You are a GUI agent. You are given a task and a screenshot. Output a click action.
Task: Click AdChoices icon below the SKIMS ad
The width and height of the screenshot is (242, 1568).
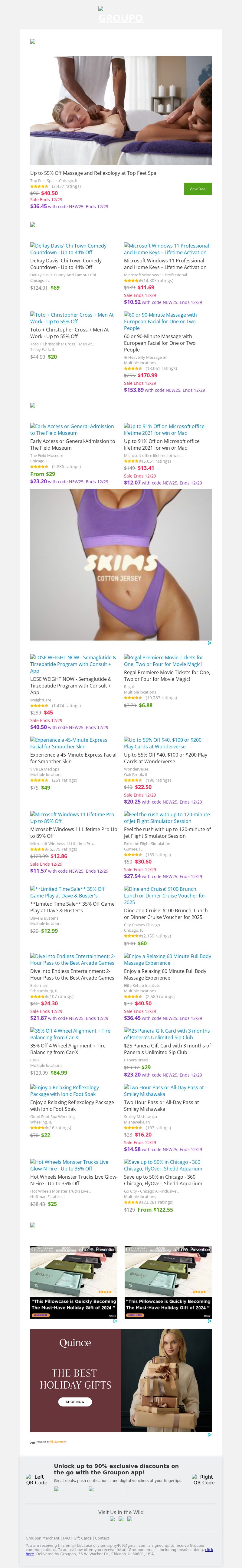(x=209, y=643)
